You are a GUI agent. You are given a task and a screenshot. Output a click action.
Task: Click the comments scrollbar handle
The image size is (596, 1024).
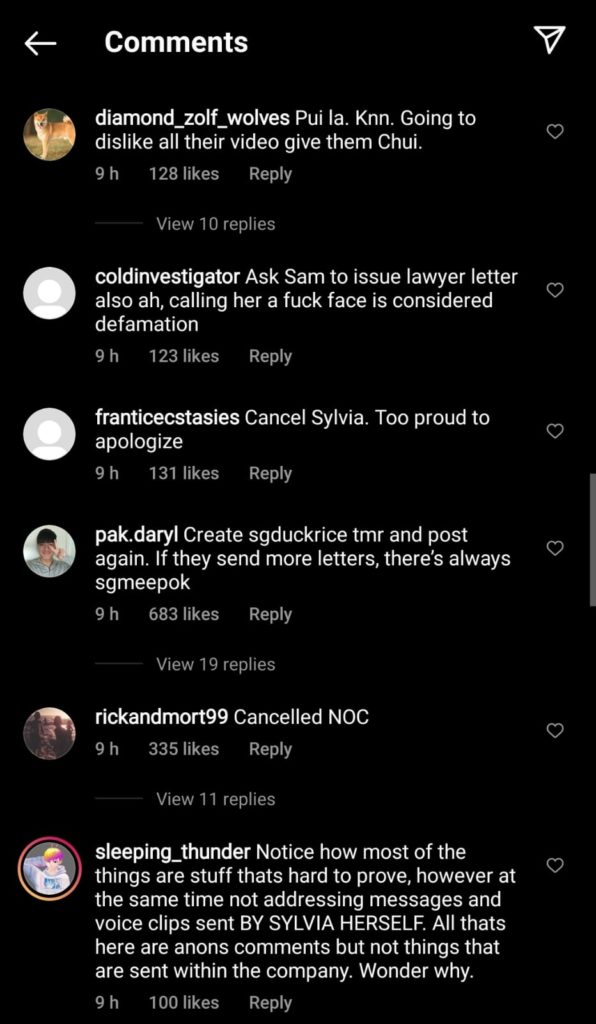pyautogui.click(x=592, y=541)
